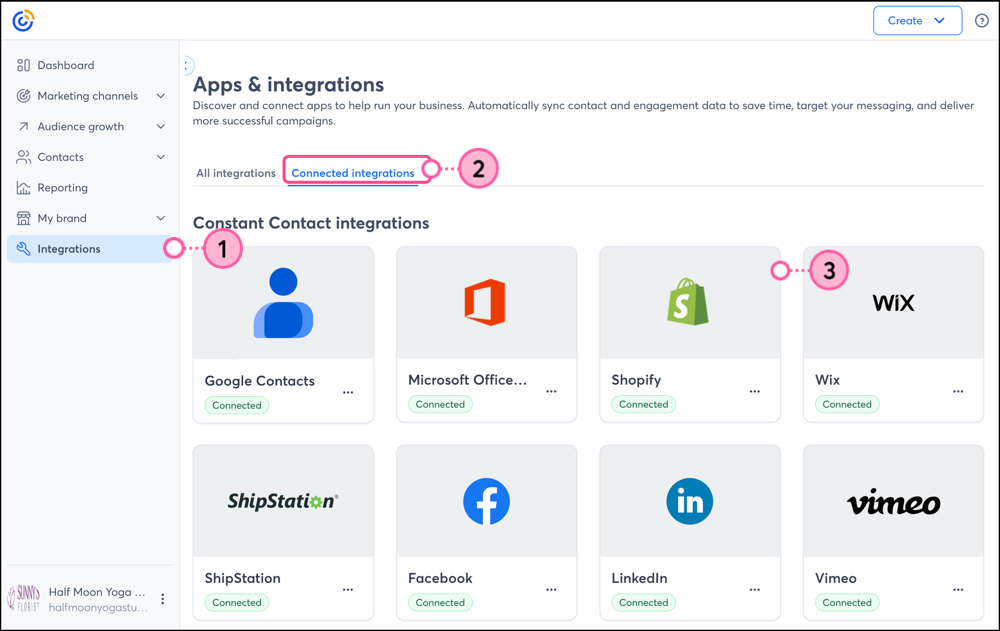Screen dimensions: 1000x631
Task: Click the Integrations wrench icon
Action: 24,249
